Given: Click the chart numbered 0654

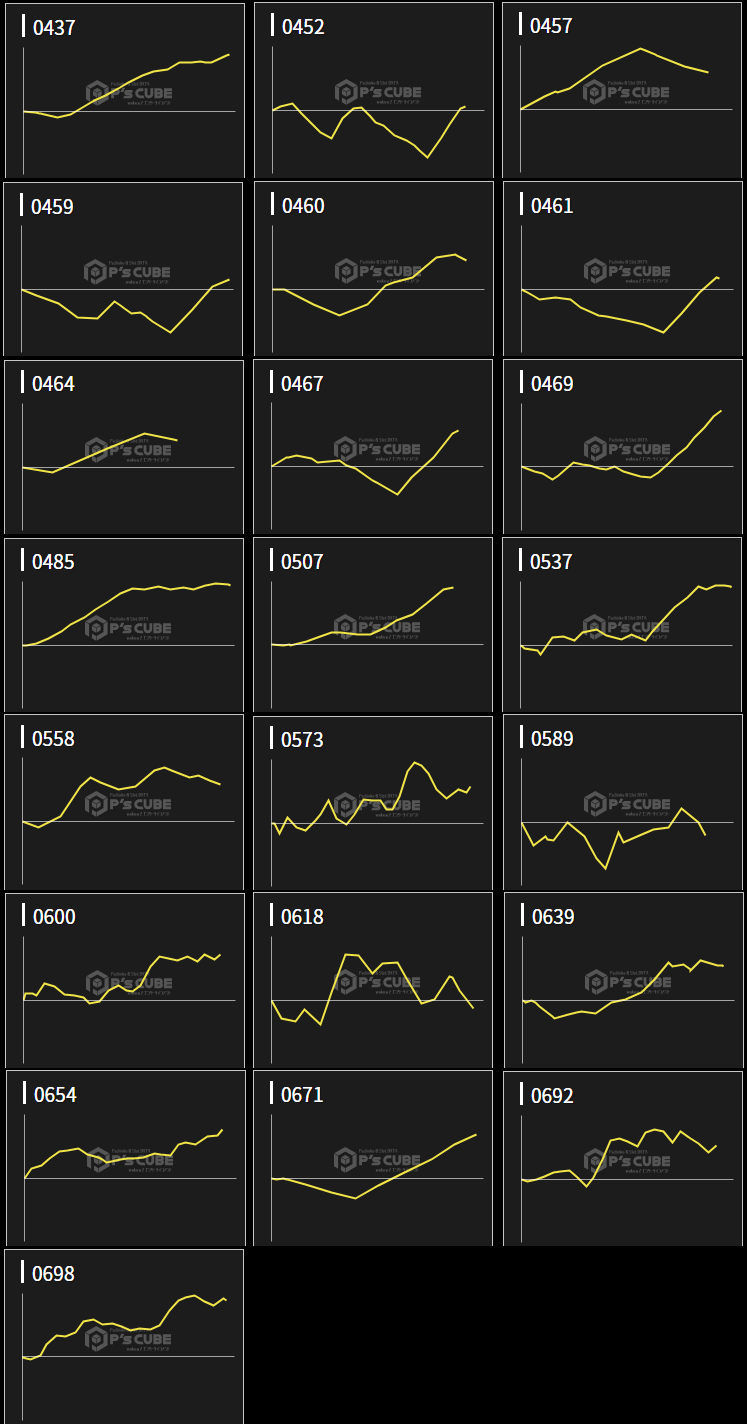Looking at the screenshot, I should (x=124, y=1158).
